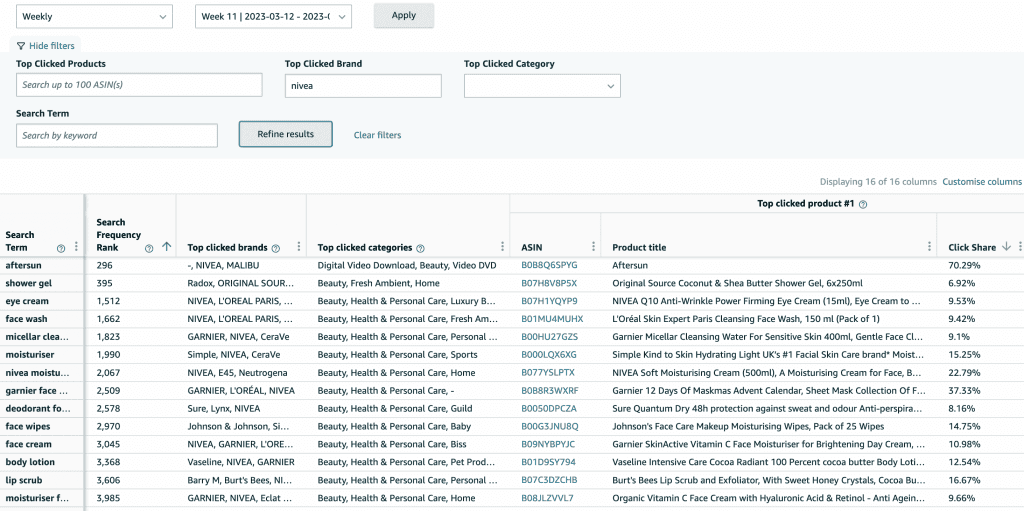Sort by Click Share descending arrow
This screenshot has height=511, width=1024.
click(x=1006, y=247)
